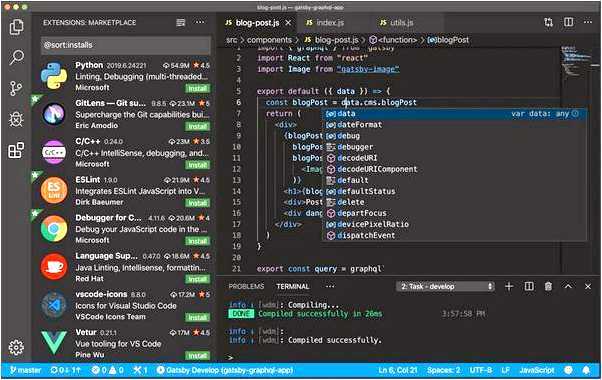602x380 pixels.
Task: Open the Source Control view
Action: (16, 88)
